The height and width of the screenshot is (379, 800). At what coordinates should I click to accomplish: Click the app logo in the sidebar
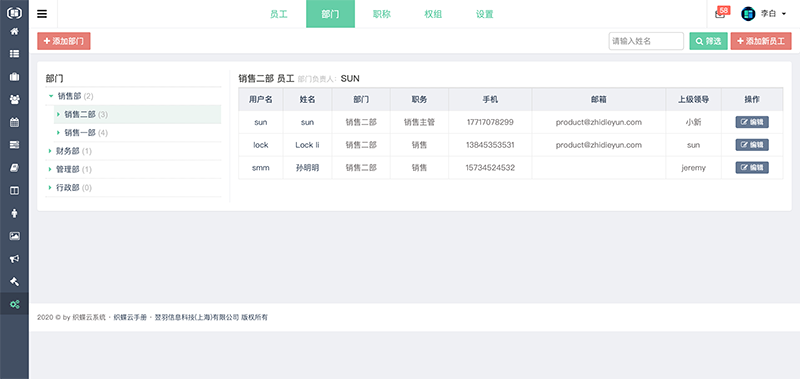14,12
